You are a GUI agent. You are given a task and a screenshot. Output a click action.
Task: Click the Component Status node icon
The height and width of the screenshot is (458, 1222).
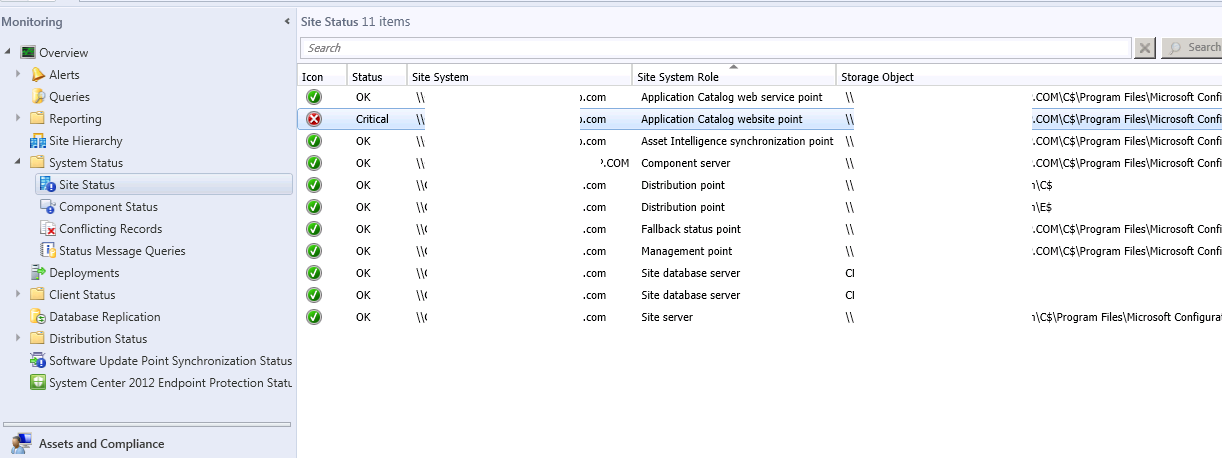pyautogui.click(x=48, y=207)
